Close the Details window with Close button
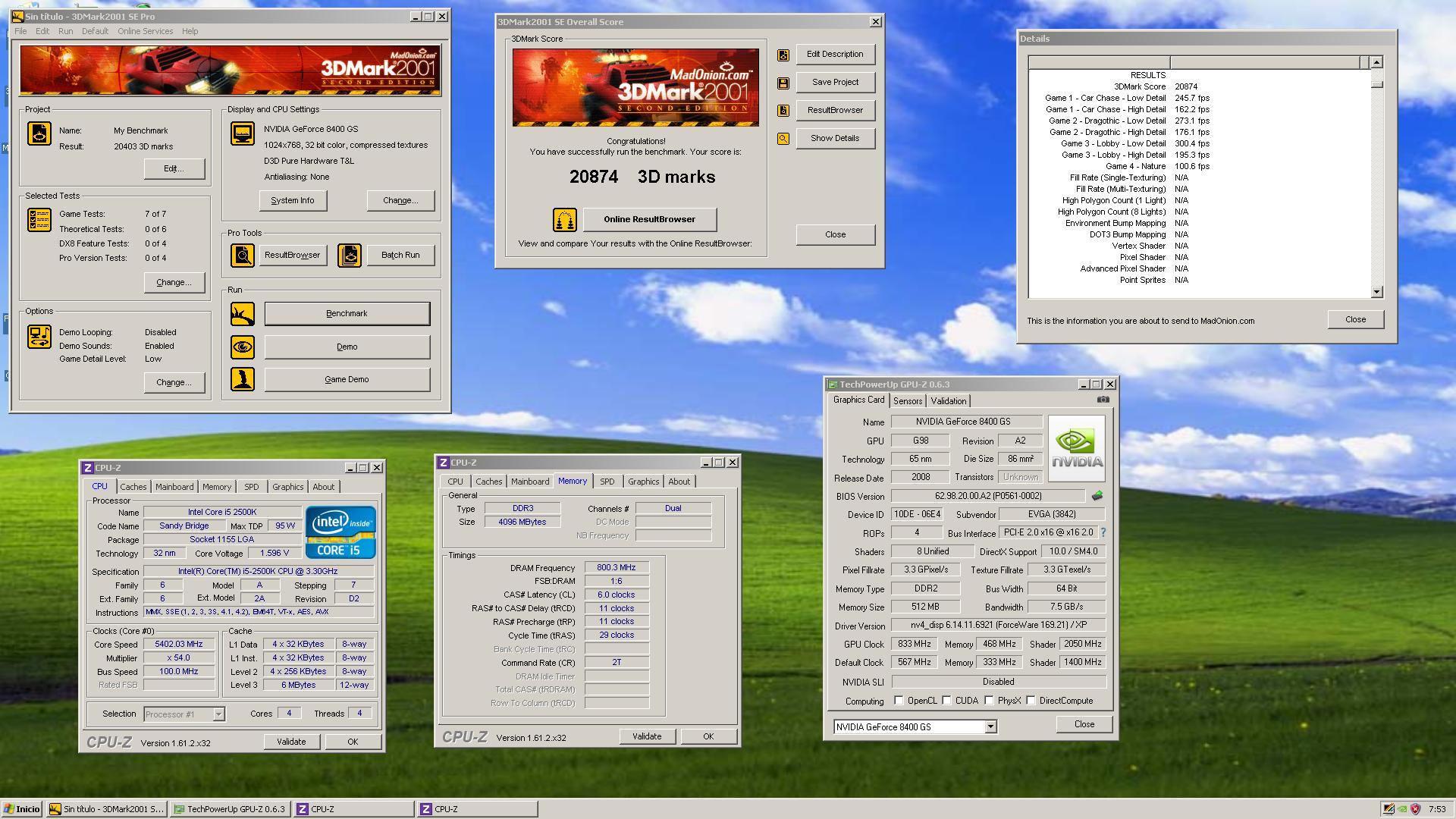1456x819 pixels. pos(1356,319)
